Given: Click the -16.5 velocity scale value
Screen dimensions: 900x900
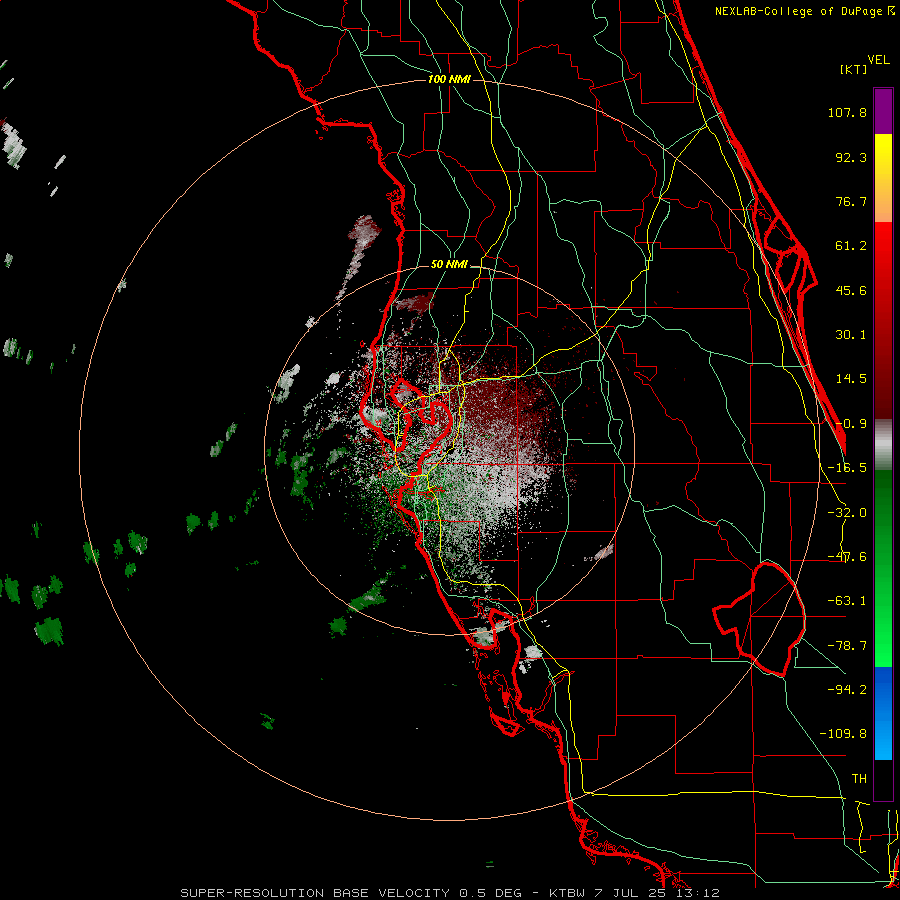Looking at the screenshot, I should pyautogui.click(x=847, y=468).
